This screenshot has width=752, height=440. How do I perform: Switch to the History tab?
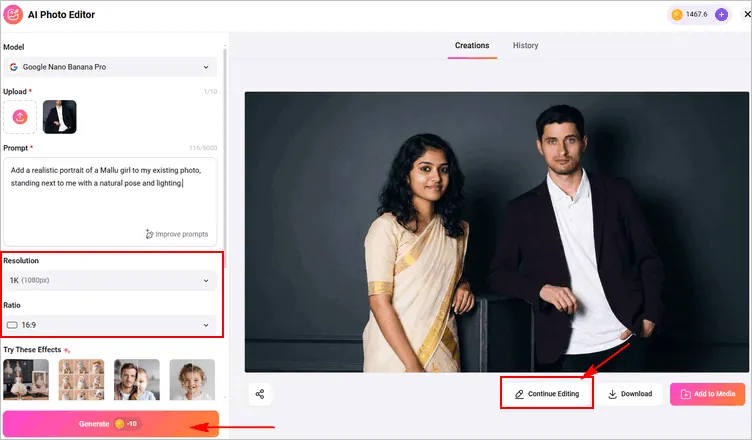pos(526,46)
